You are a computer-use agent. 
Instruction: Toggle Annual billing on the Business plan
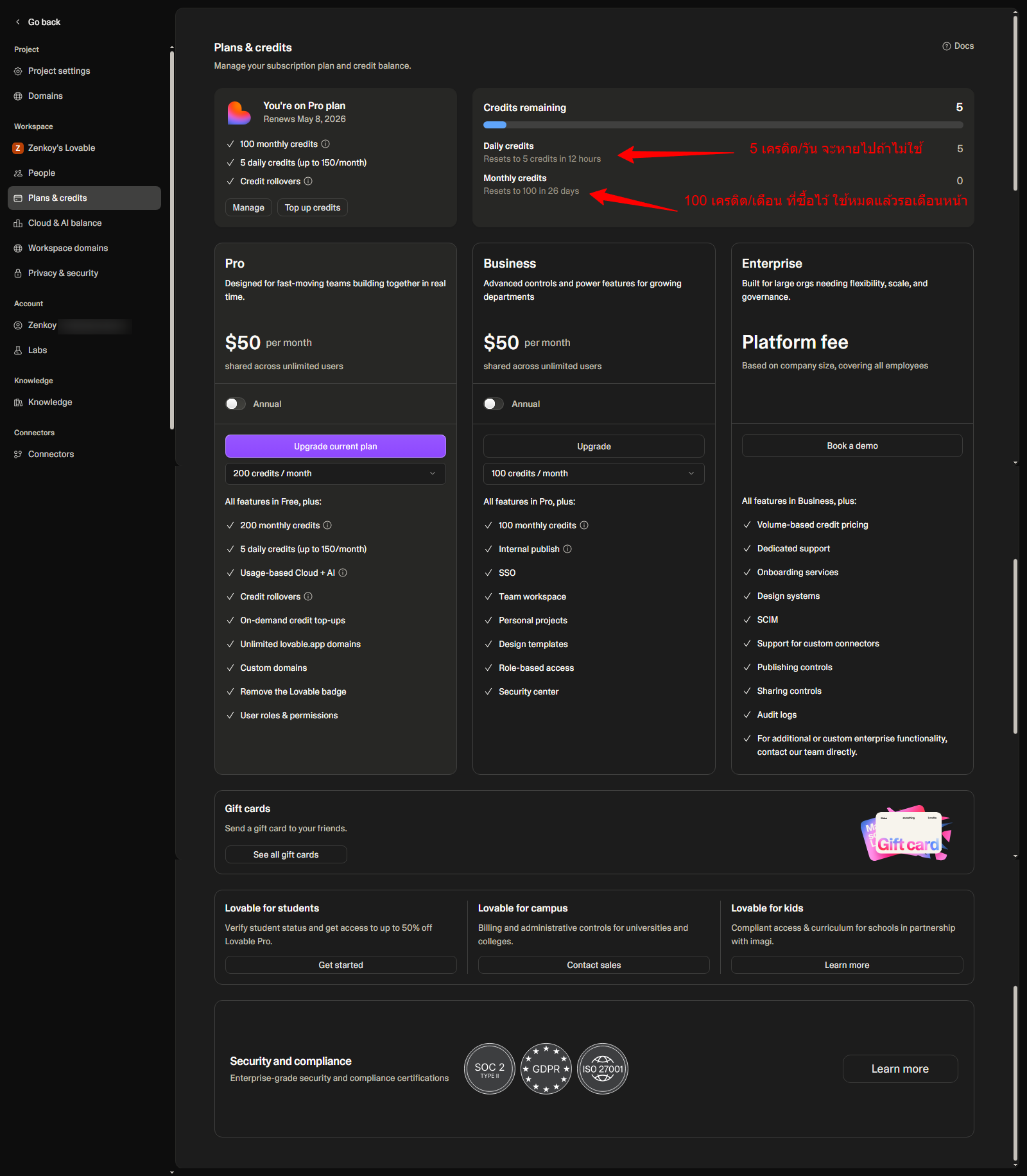(494, 404)
